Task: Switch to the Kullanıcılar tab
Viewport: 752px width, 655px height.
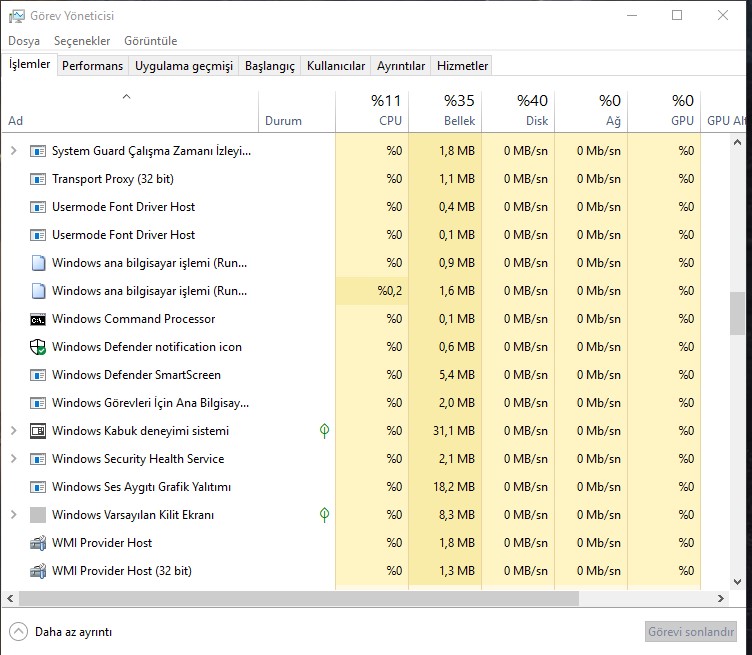Action: pos(336,66)
